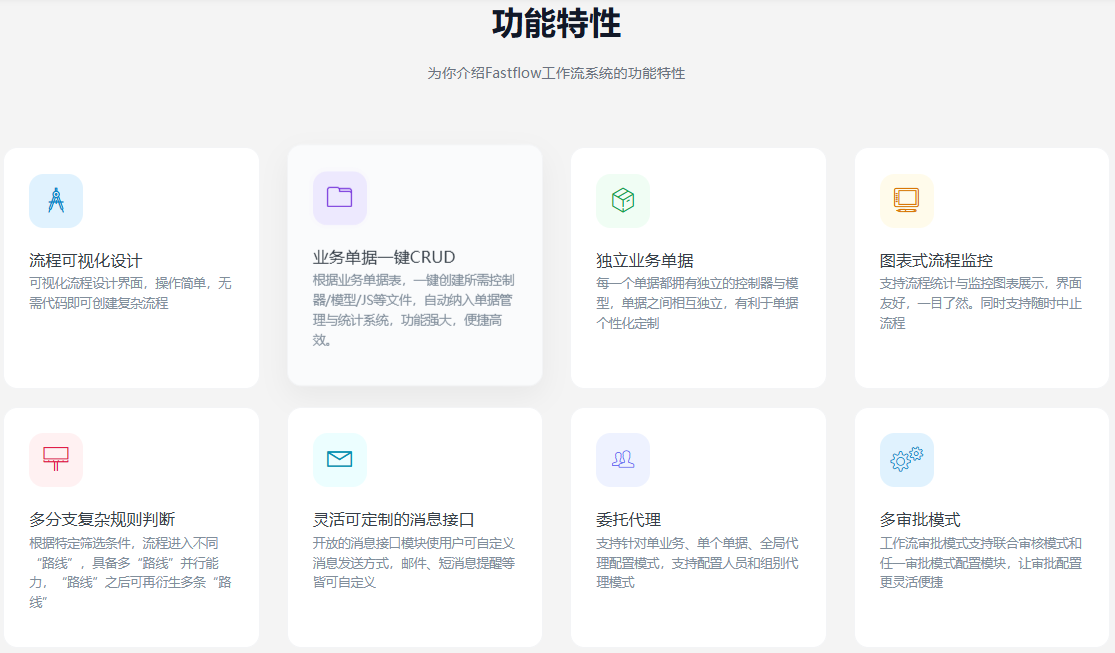Viewport: 1115px width, 653px height.
Task: Click the 灵活可定制的消息接口 heading
Action: [x=393, y=520]
